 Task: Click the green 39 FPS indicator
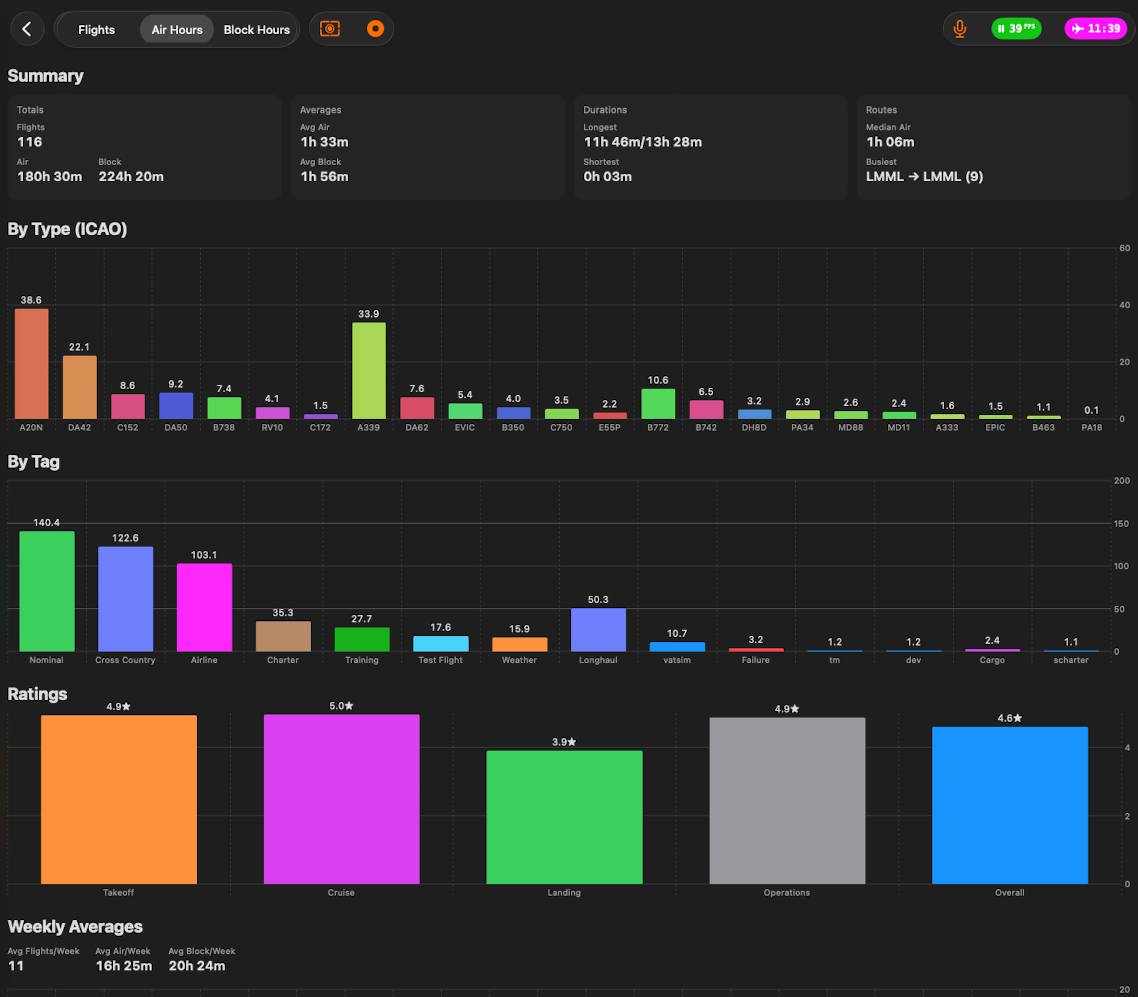(x=1016, y=29)
